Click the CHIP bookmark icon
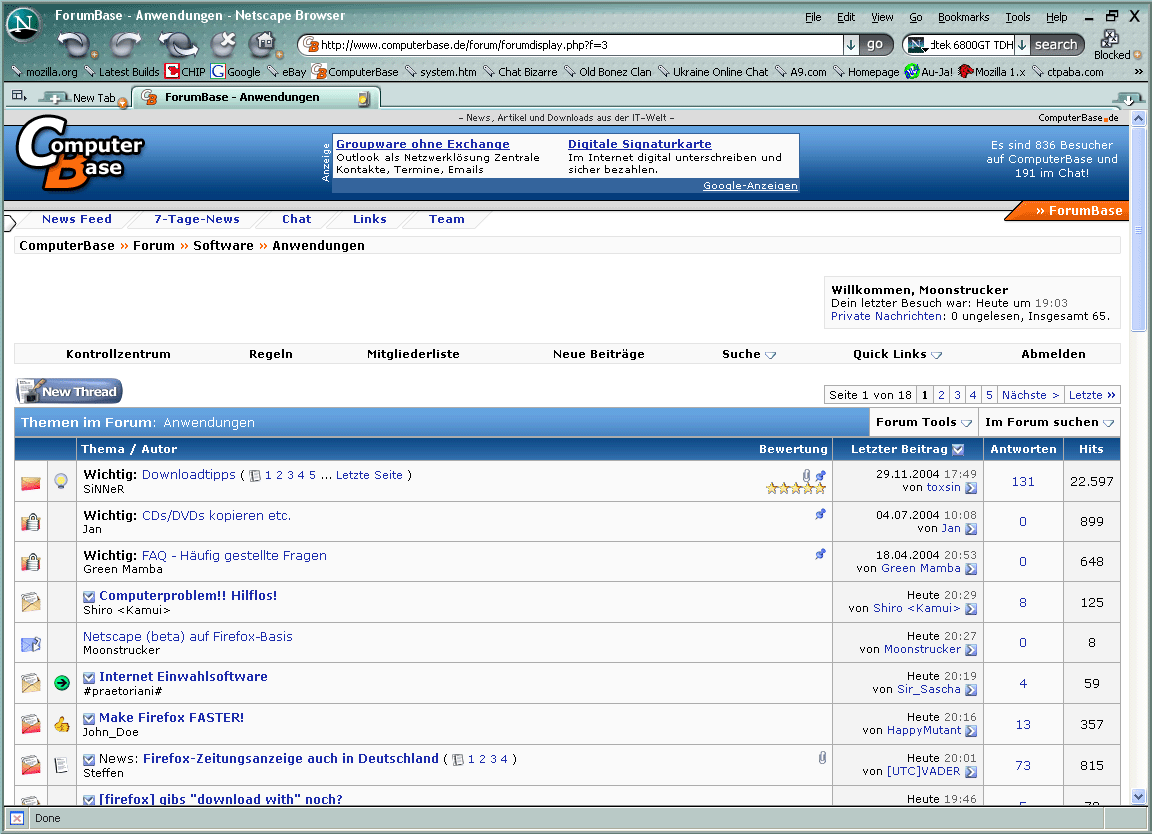Image resolution: width=1152 pixels, height=834 pixels. coord(172,71)
